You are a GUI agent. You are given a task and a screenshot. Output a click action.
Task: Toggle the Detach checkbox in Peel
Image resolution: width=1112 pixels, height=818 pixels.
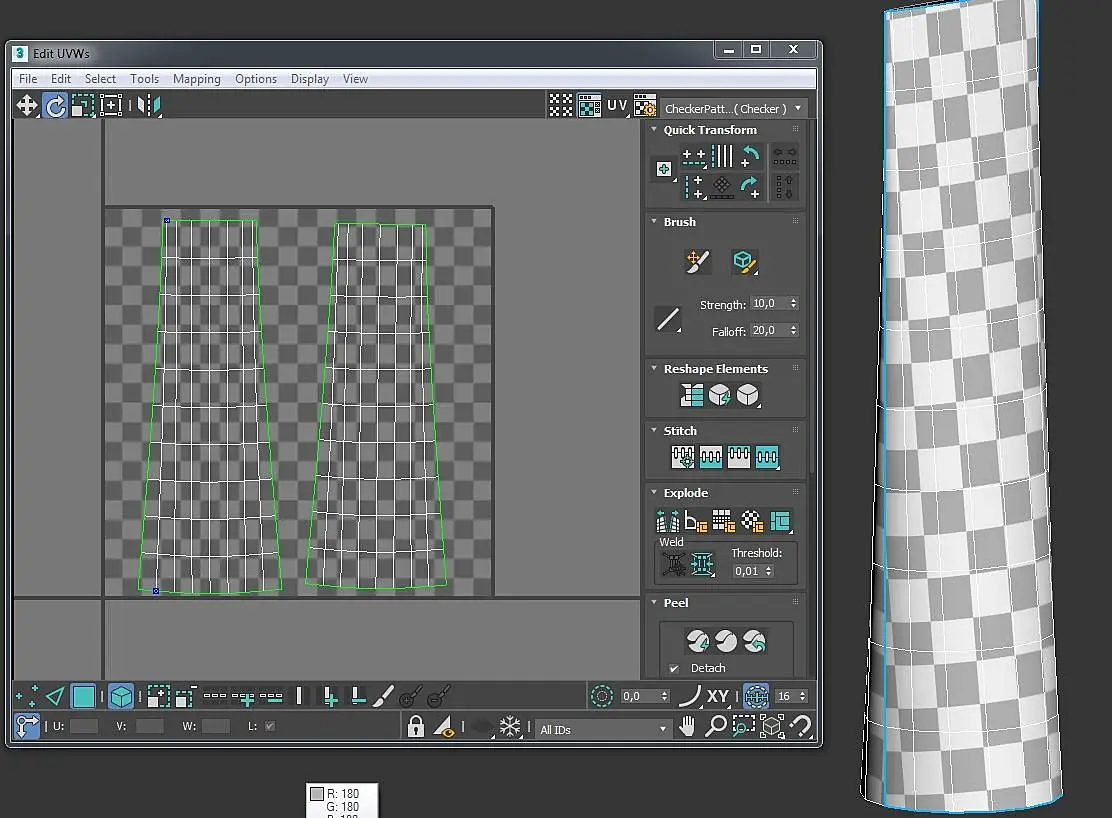coord(674,668)
